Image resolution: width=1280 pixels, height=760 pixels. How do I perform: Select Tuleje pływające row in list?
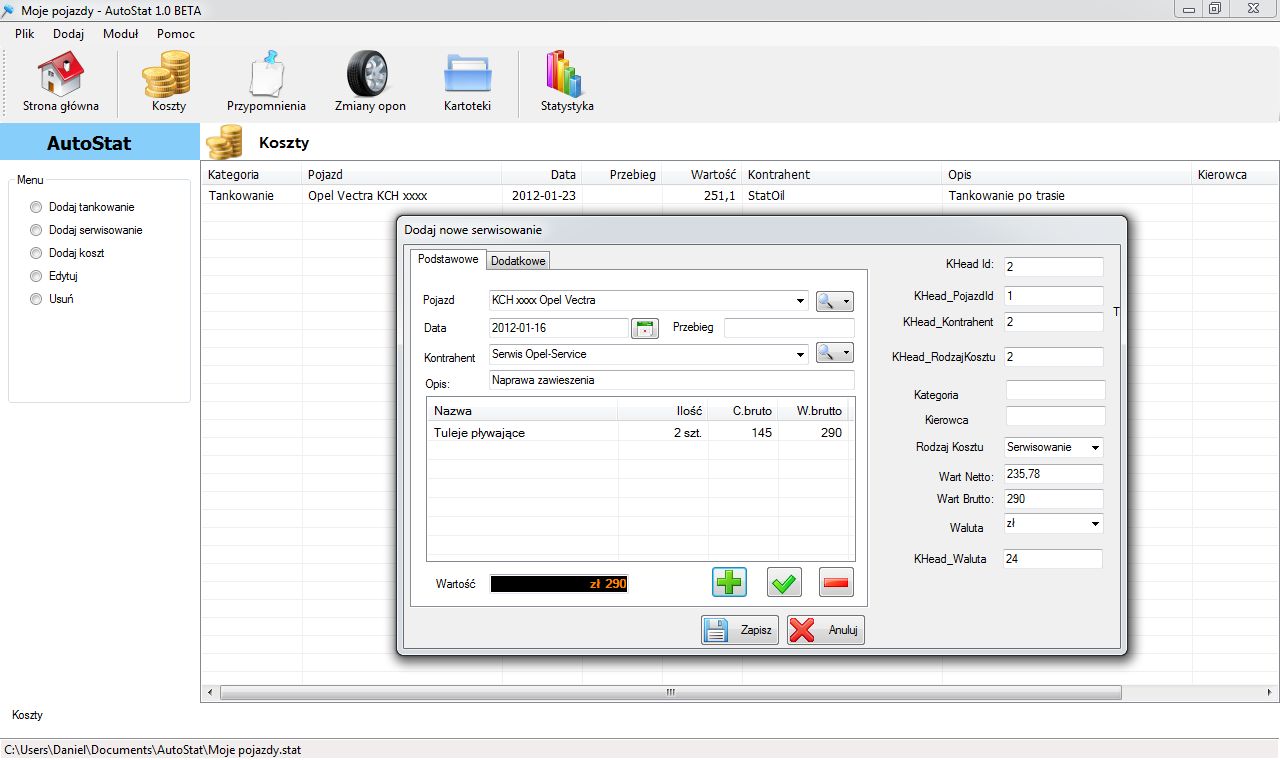[639, 433]
